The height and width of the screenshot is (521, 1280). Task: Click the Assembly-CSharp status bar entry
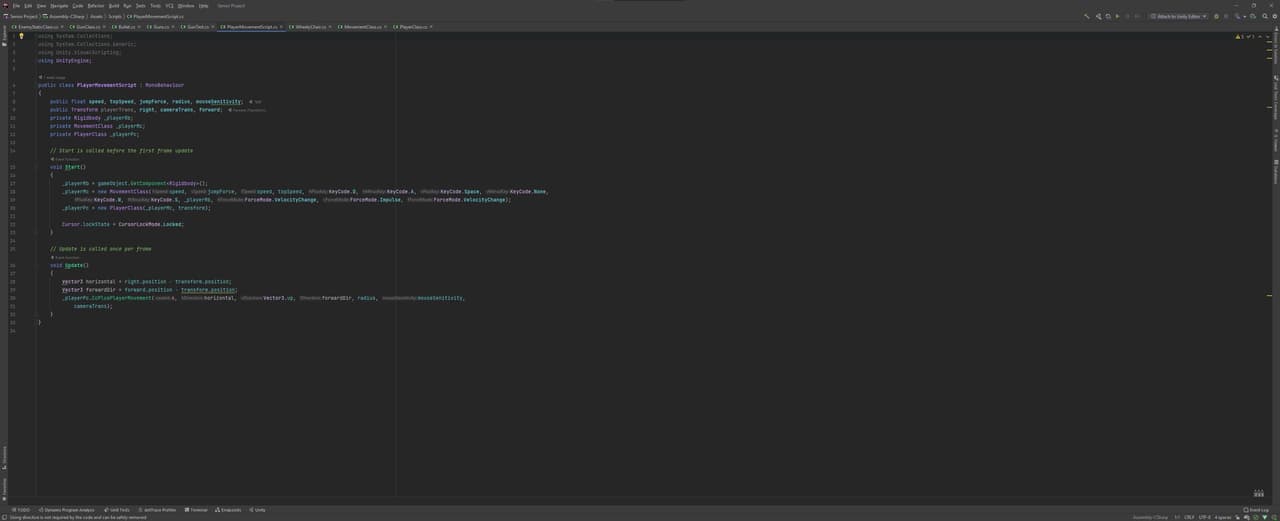1150,517
